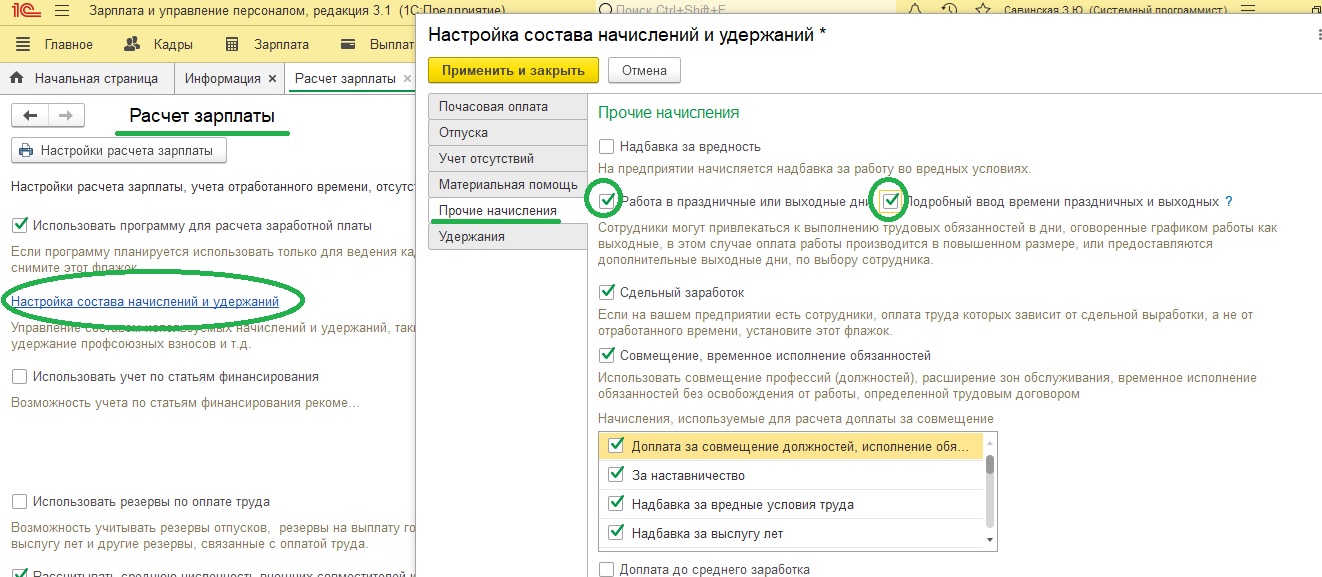The height and width of the screenshot is (577, 1322).
Task: Select Учет отсутствий section
Action: click(507, 158)
